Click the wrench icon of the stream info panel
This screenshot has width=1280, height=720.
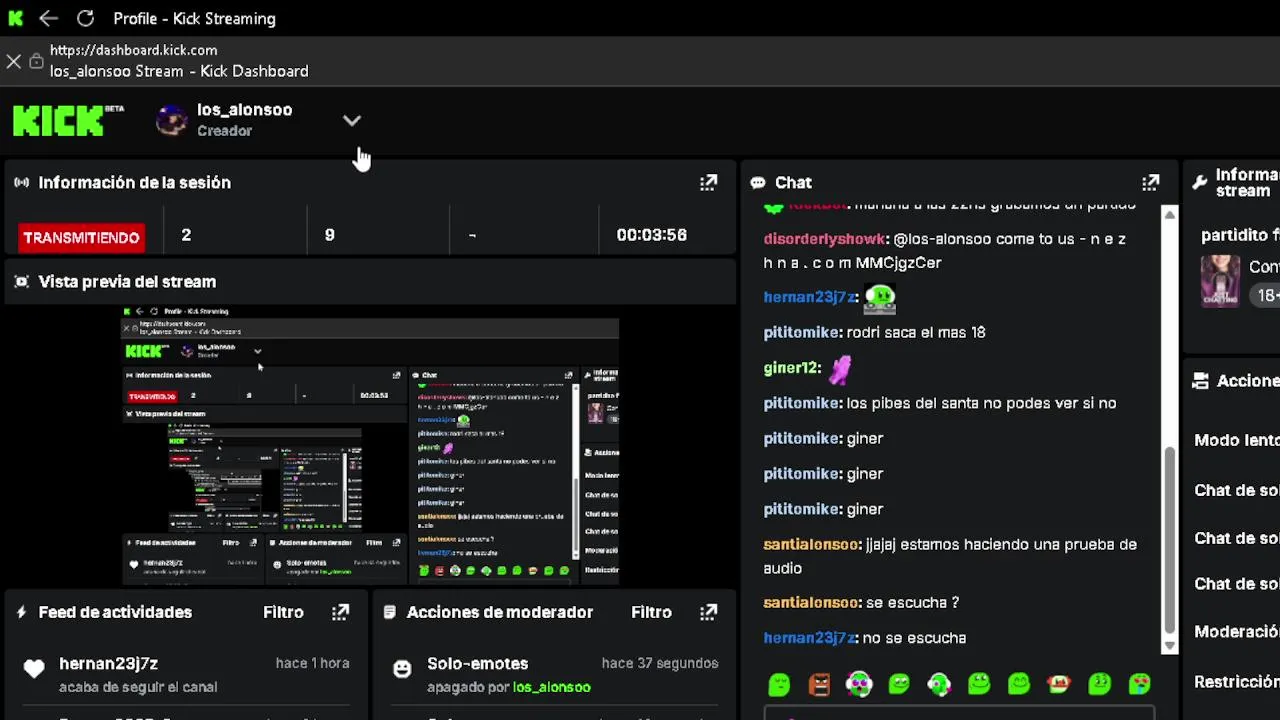[1200, 182]
